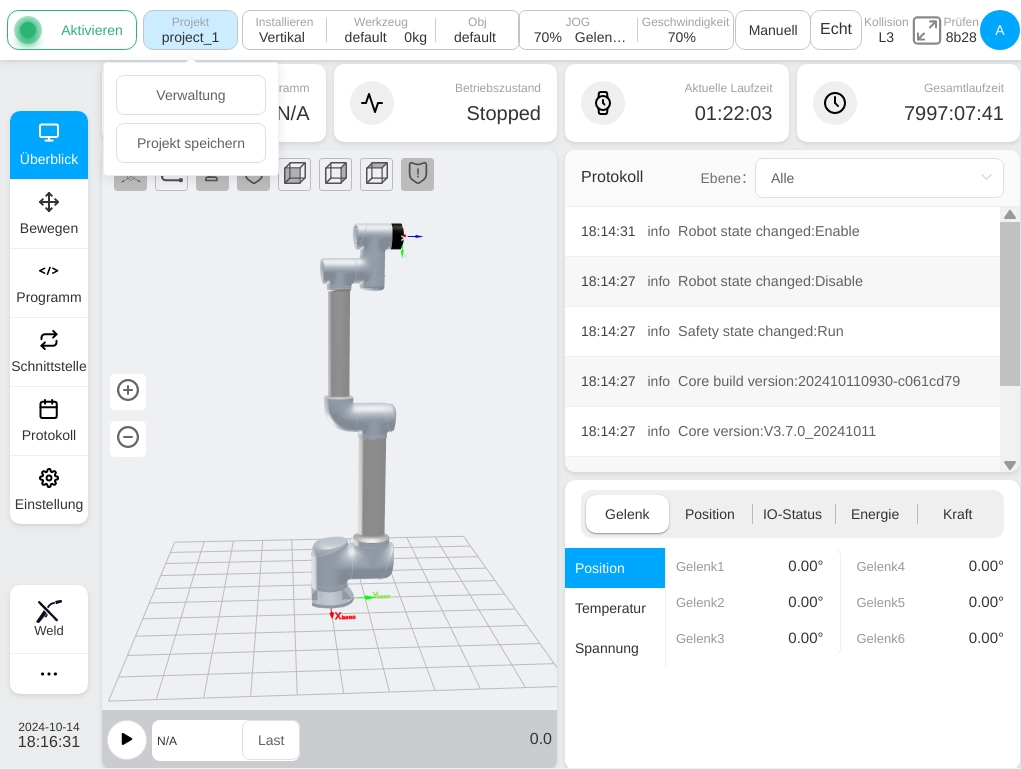This screenshot has height=769, width=1021.
Task: Click Verwaltung in project menu
Action: pos(191,95)
